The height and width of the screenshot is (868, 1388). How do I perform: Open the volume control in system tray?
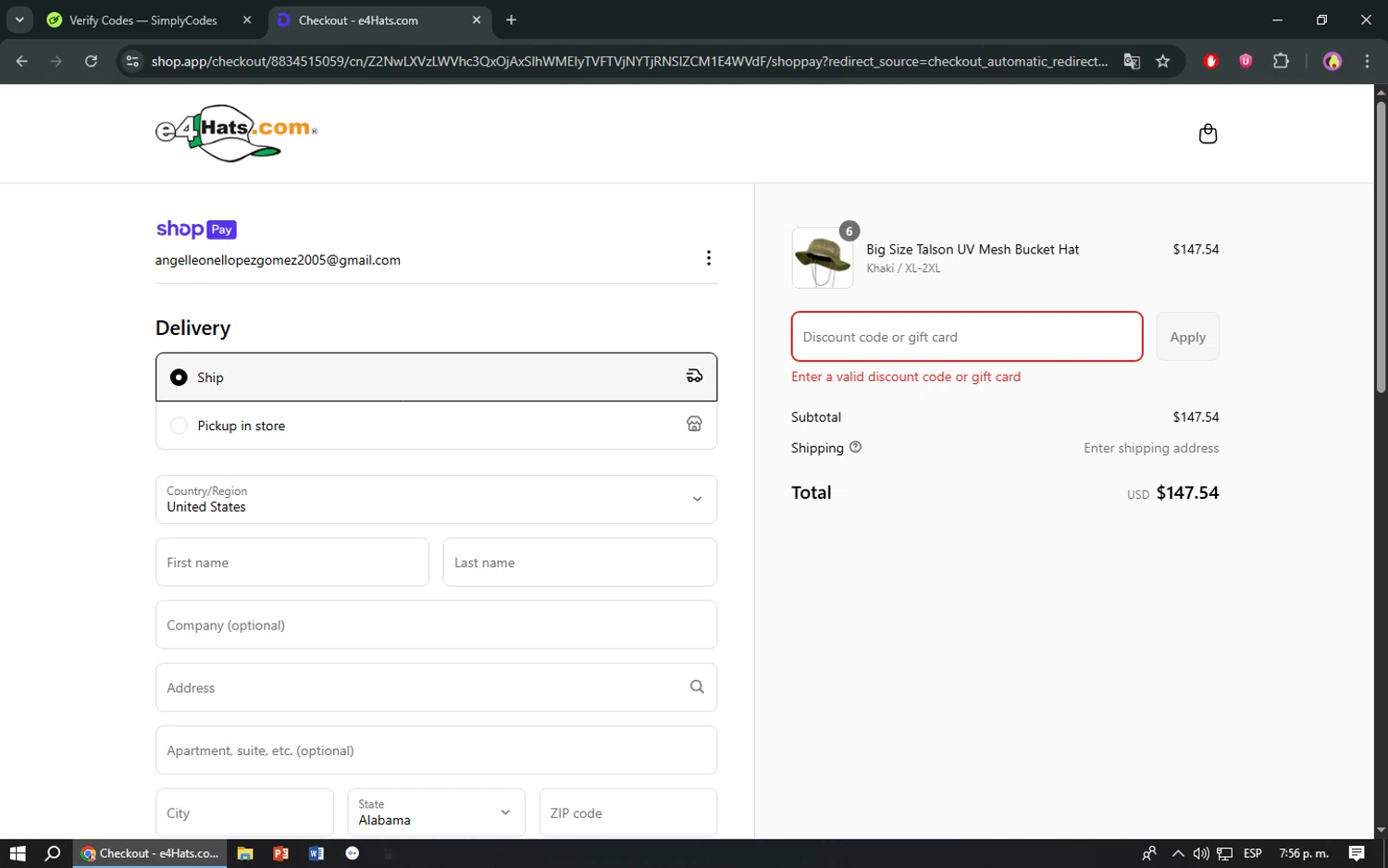[x=1201, y=853]
